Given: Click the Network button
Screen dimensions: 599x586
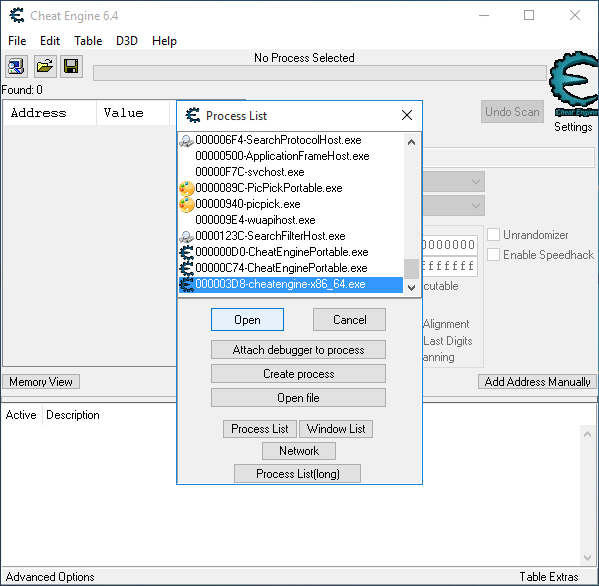Looking at the screenshot, I should (299, 451).
